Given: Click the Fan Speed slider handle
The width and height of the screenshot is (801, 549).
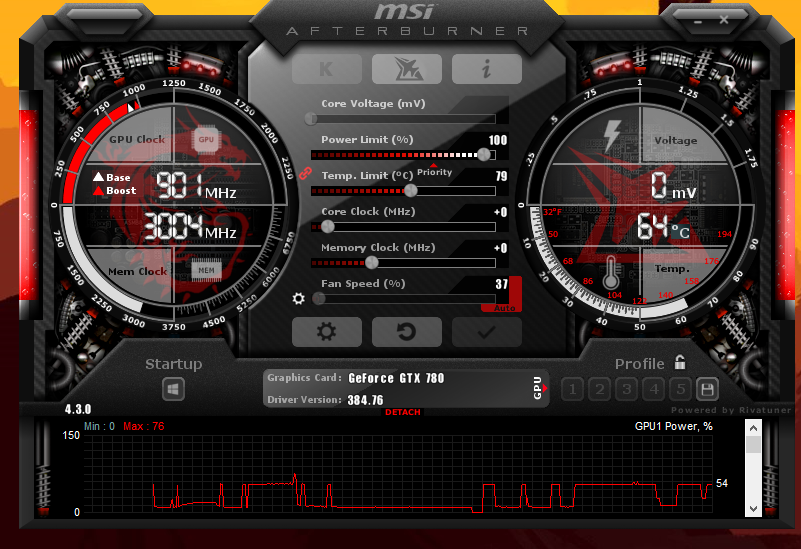Looking at the screenshot, I should [x=318, y=299].
